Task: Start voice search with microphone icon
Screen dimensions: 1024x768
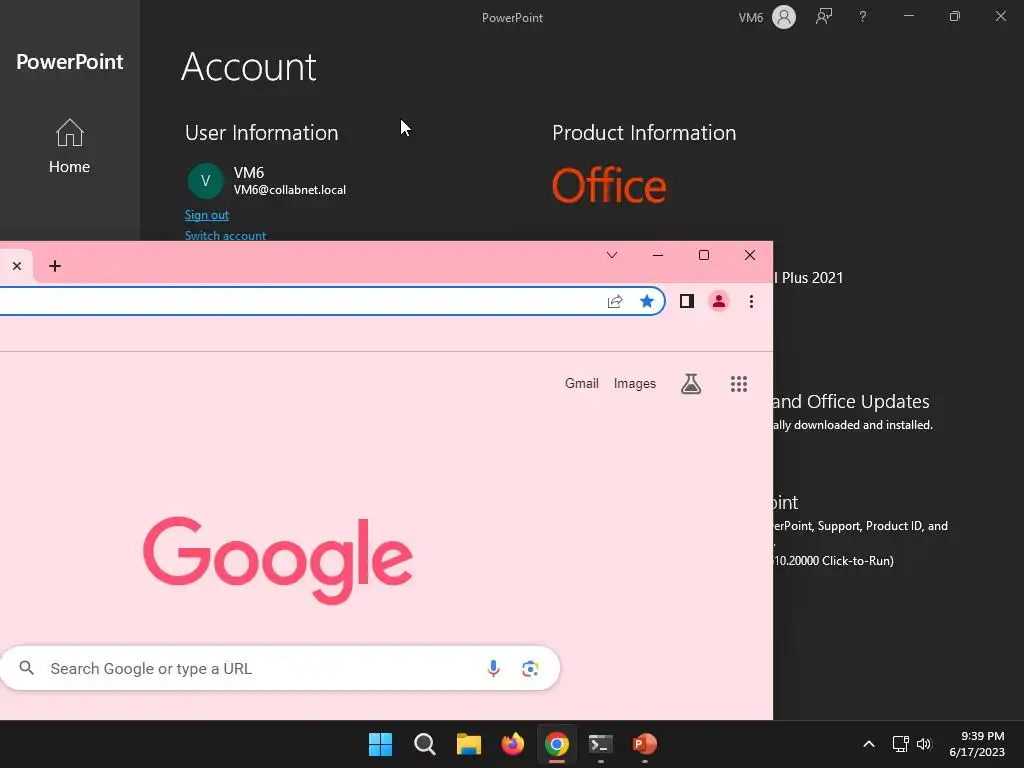Action: tap(493, 668)
